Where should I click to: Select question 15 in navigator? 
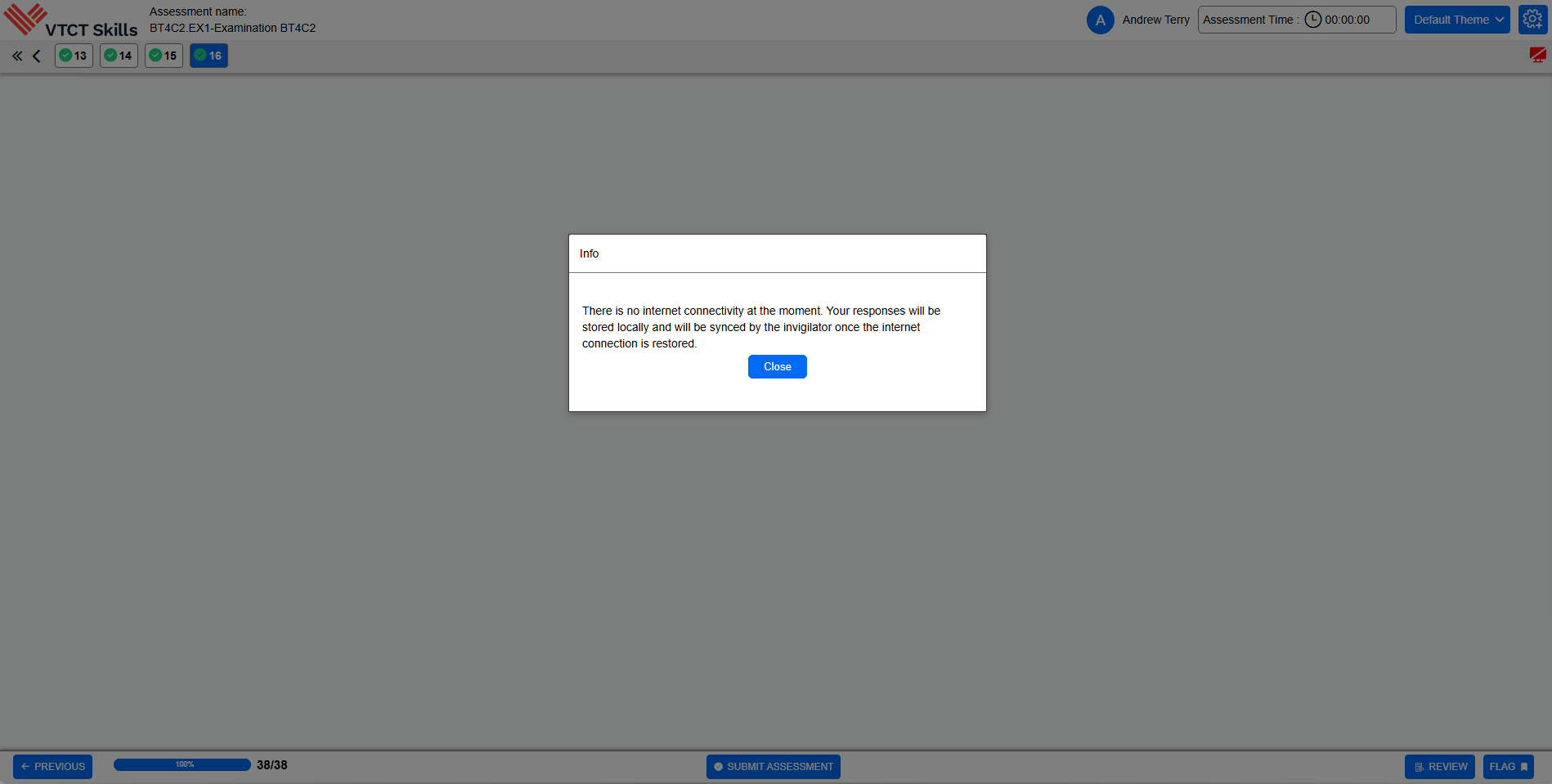click(x=164, y=56)
